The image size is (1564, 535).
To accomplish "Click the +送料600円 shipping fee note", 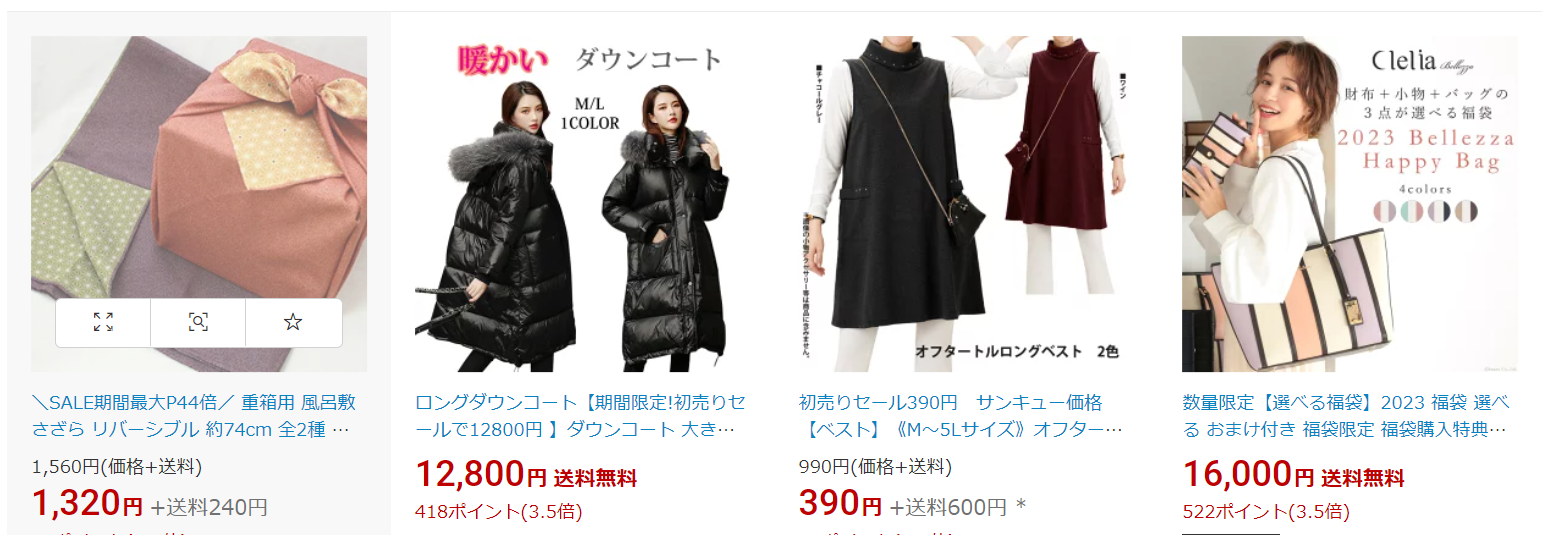I will click(x=948, y=507).
